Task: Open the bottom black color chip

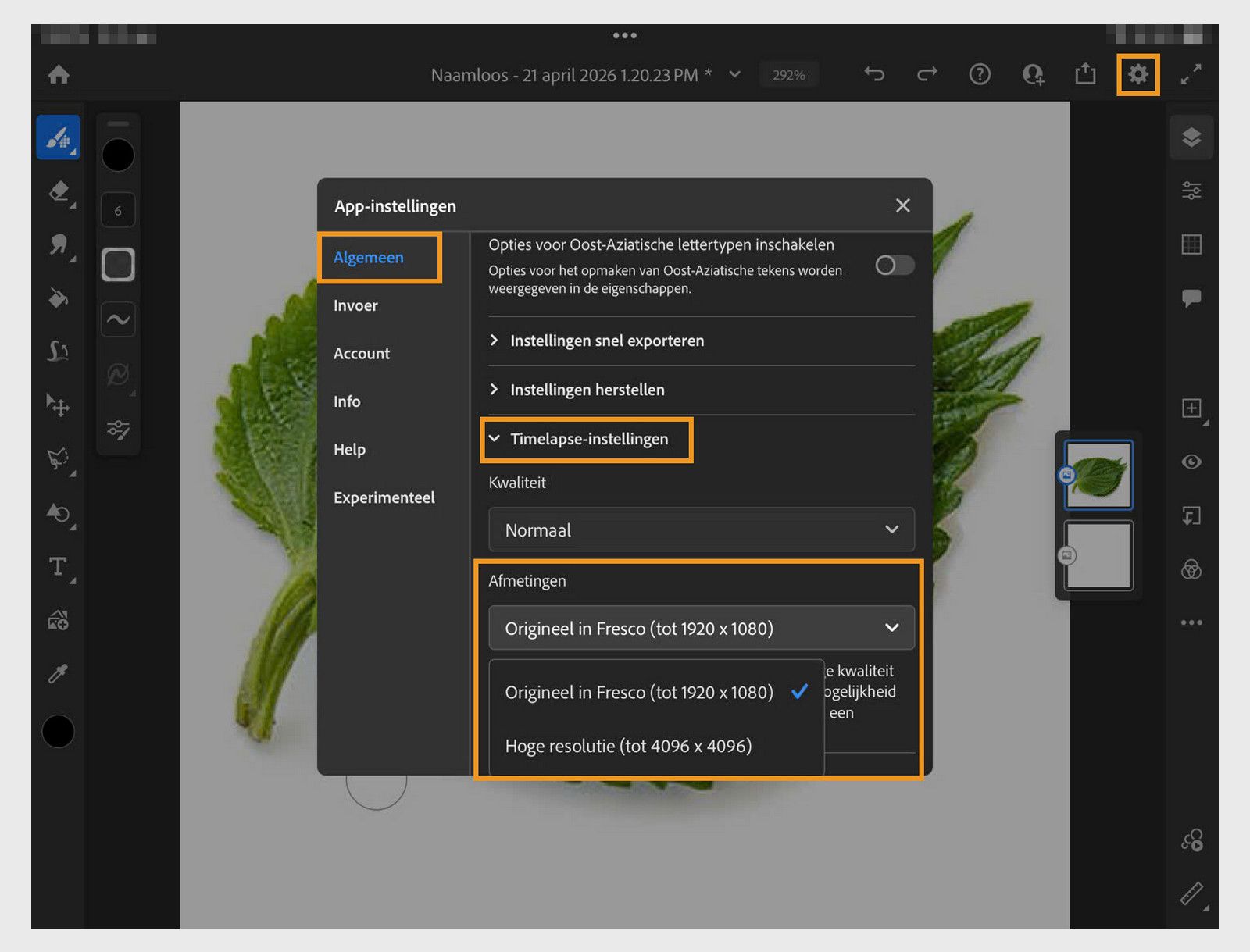Action: pyautogui.click(x=58, y=732)
